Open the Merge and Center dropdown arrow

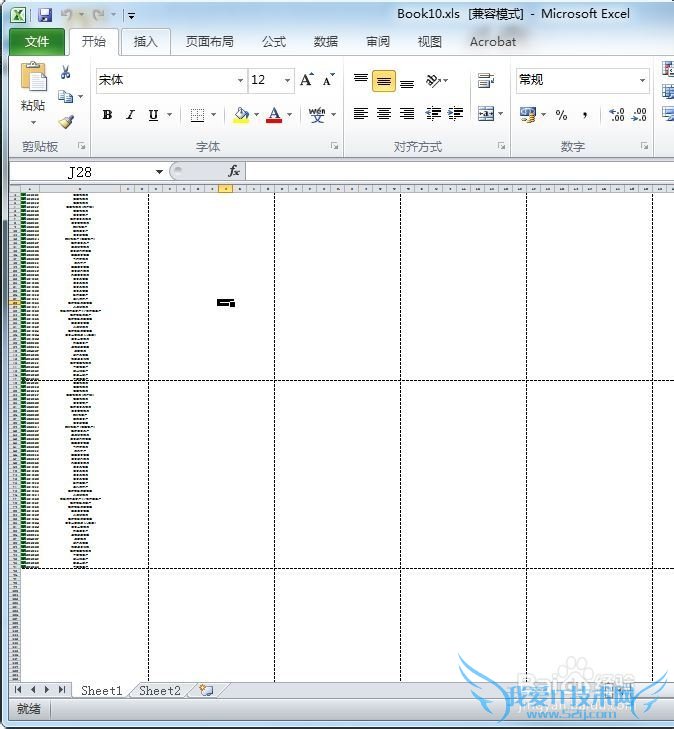pos(501,113)
